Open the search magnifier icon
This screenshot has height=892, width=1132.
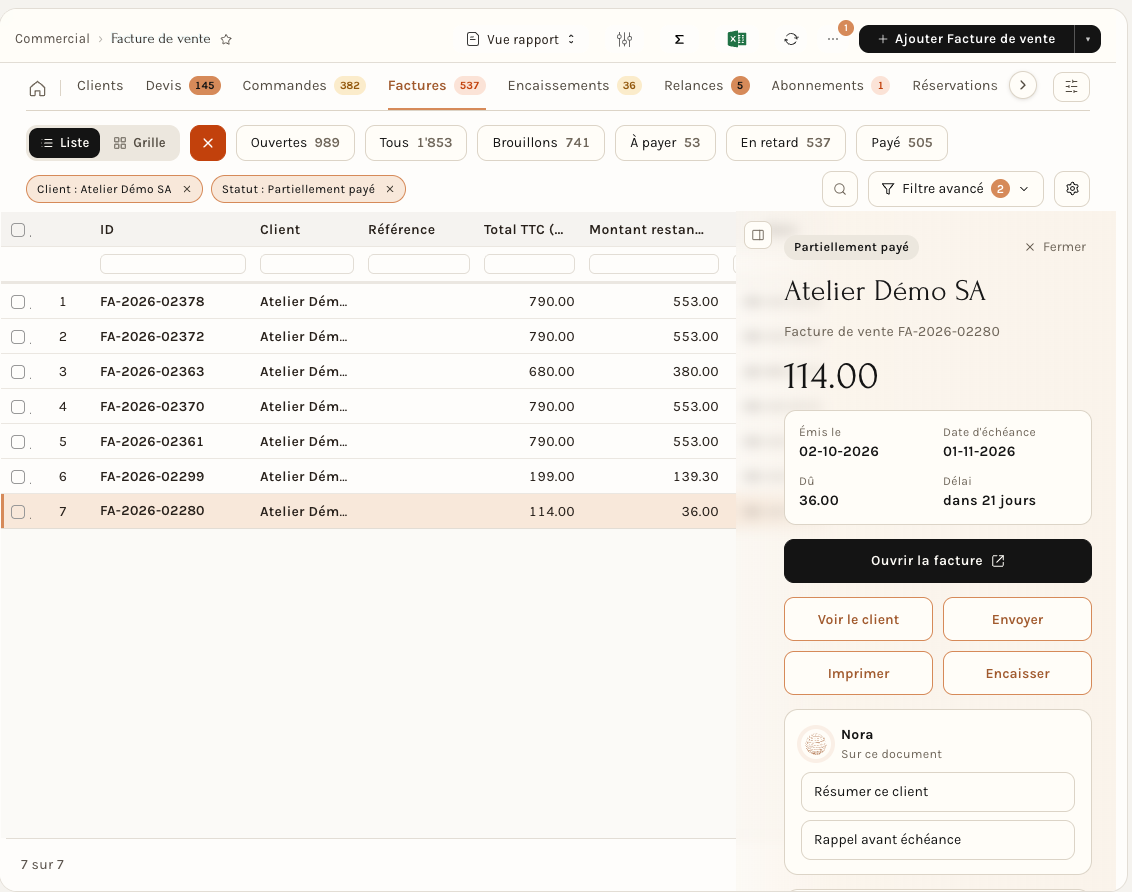point(840,189)
